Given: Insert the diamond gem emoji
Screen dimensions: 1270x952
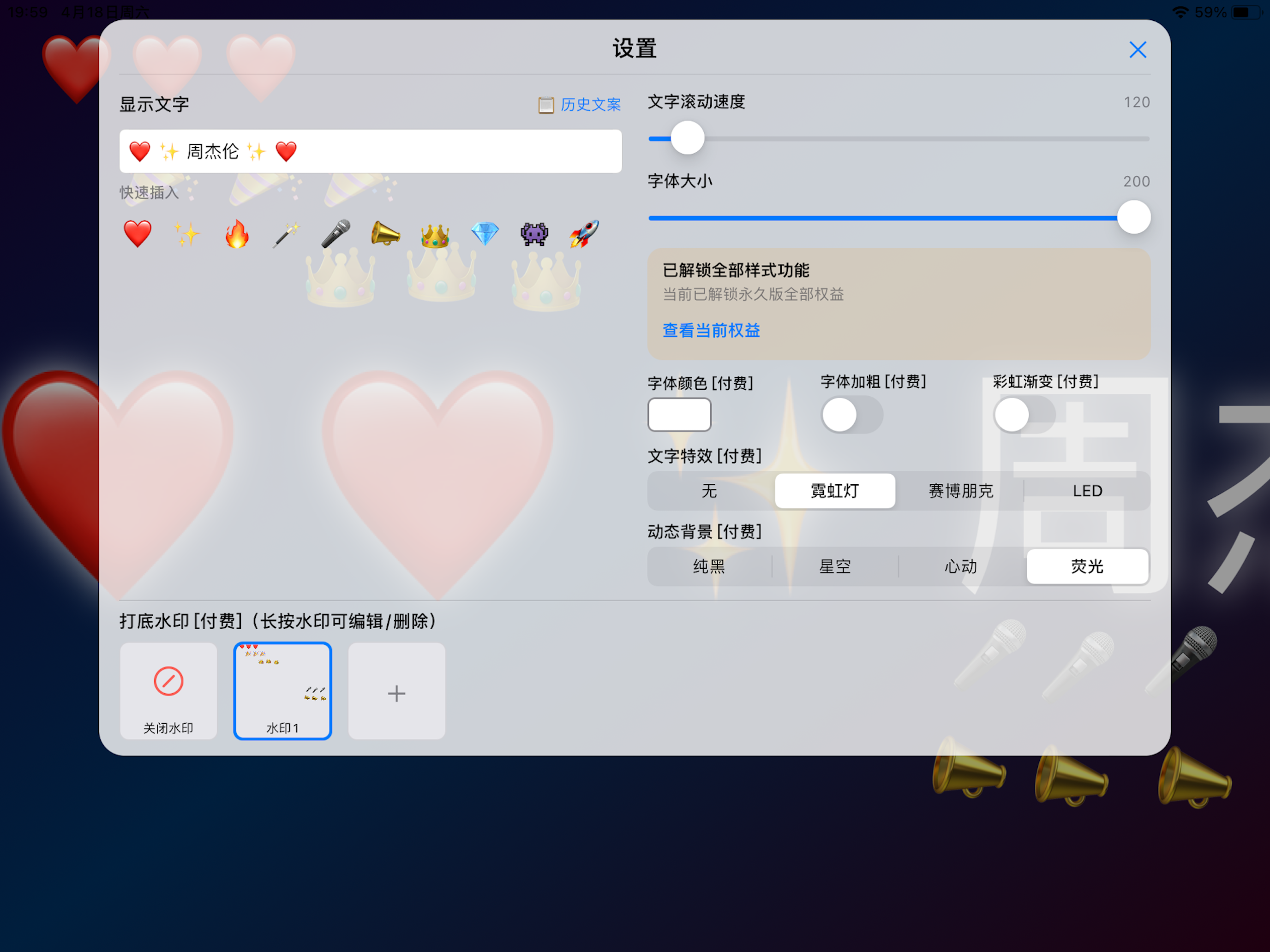Looking at the screenshot, I should [x=485, y=234].
